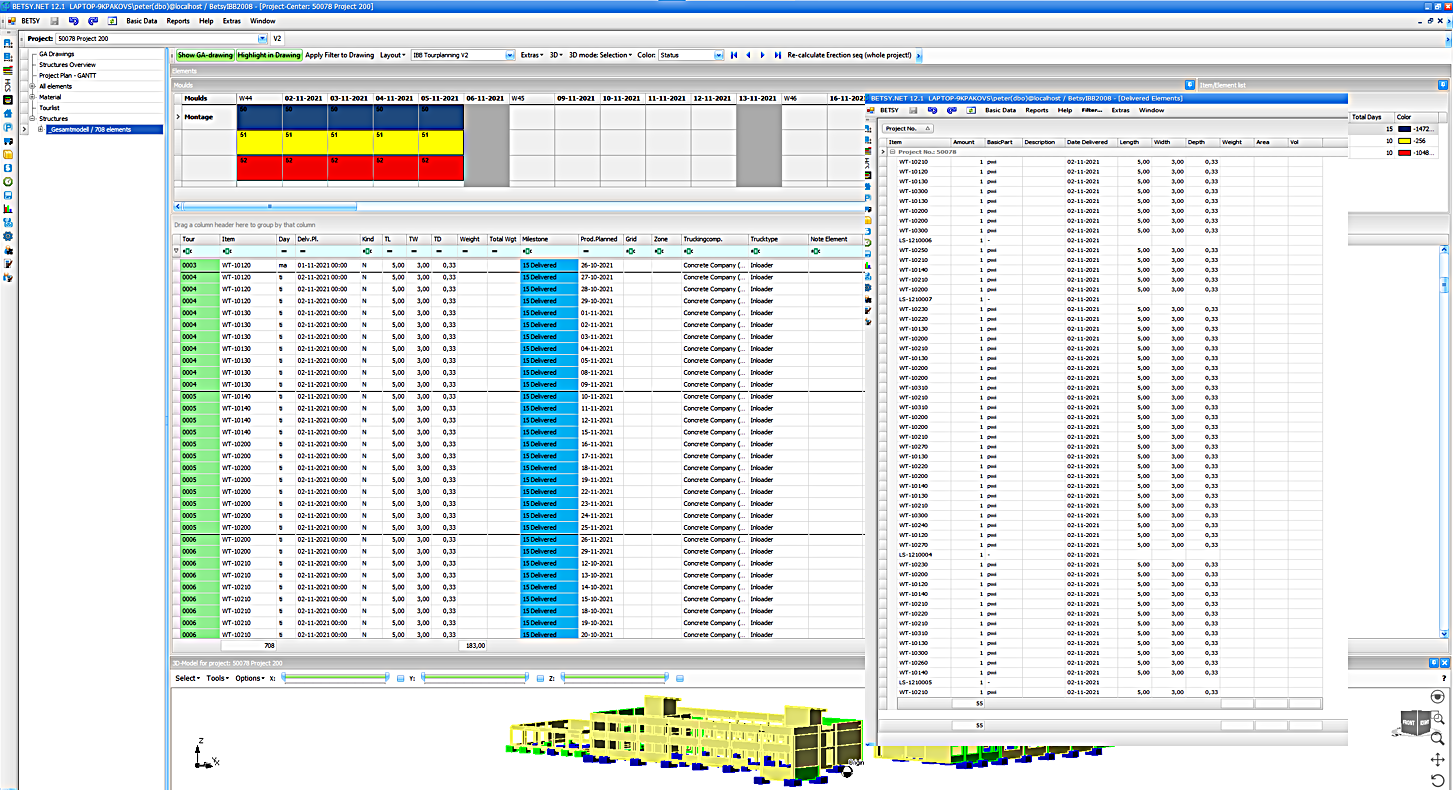The height and width of the screenshot is (790, 1453).
Task: Go to last record navigation arrow
Action: 777,55
